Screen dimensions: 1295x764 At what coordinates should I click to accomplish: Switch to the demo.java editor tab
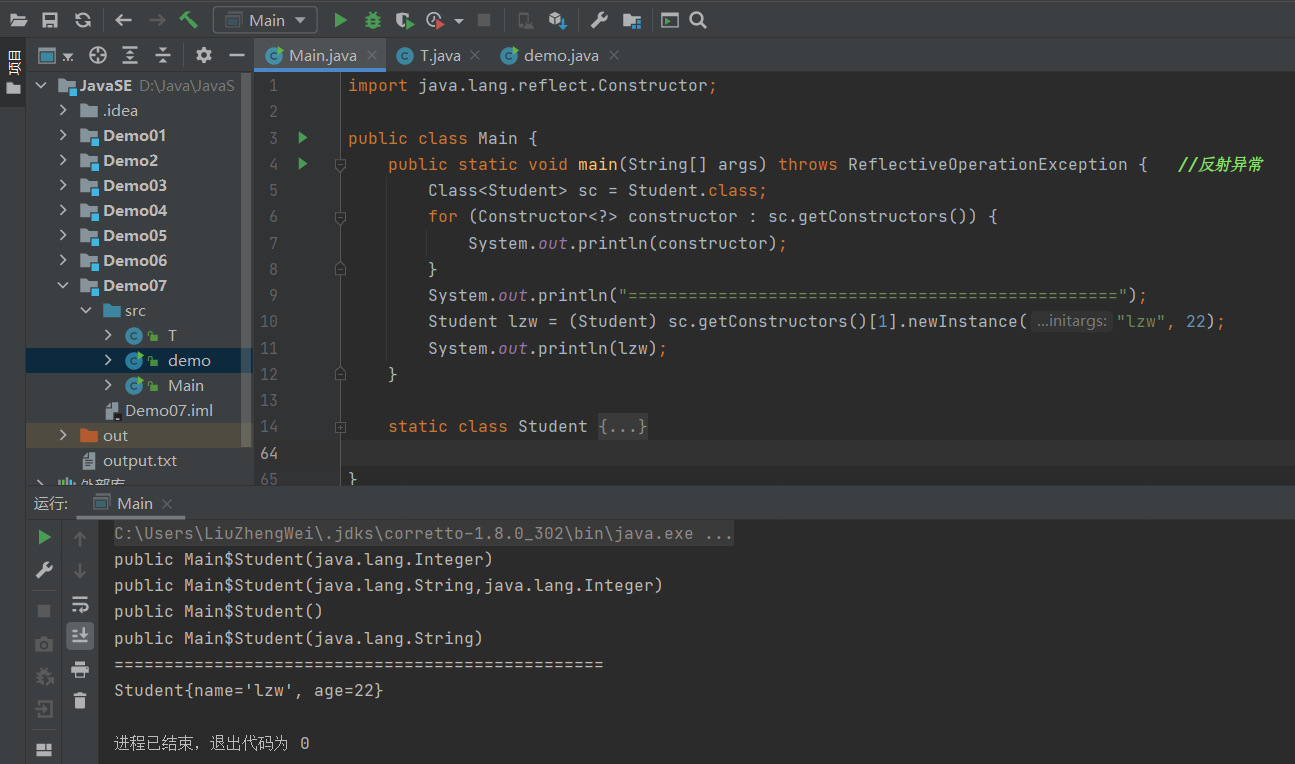(x=560, y=55)
